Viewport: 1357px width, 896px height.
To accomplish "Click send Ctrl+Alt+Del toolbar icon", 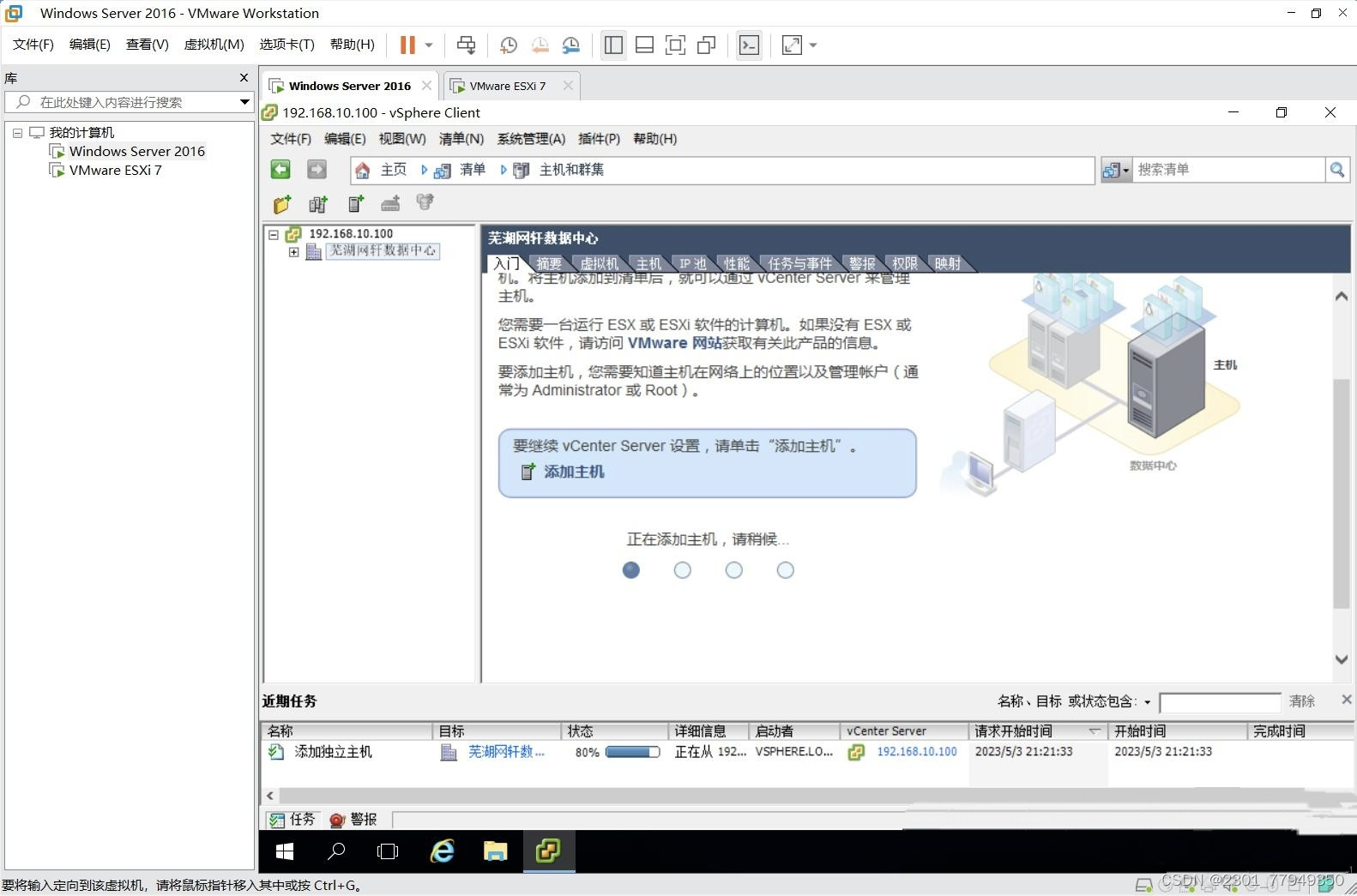I will tap(466, 45).
